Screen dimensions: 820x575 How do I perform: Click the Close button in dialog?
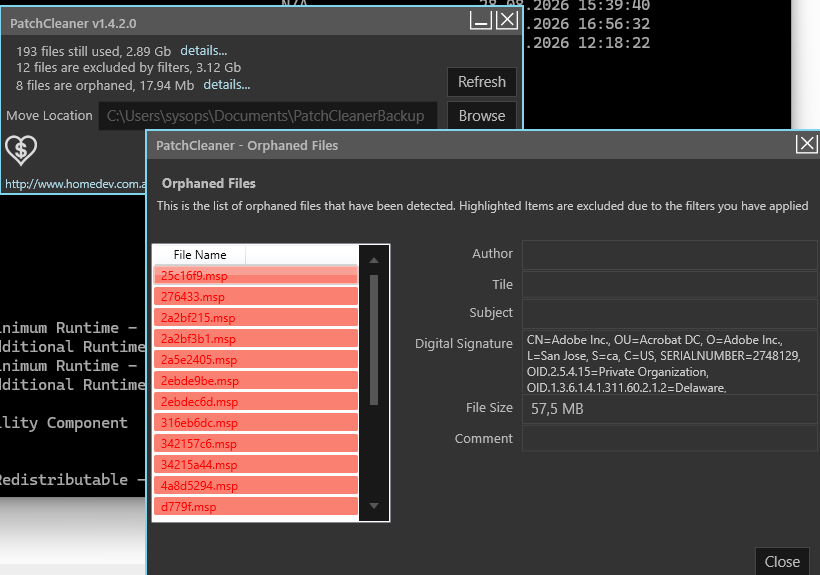(782, 561)
